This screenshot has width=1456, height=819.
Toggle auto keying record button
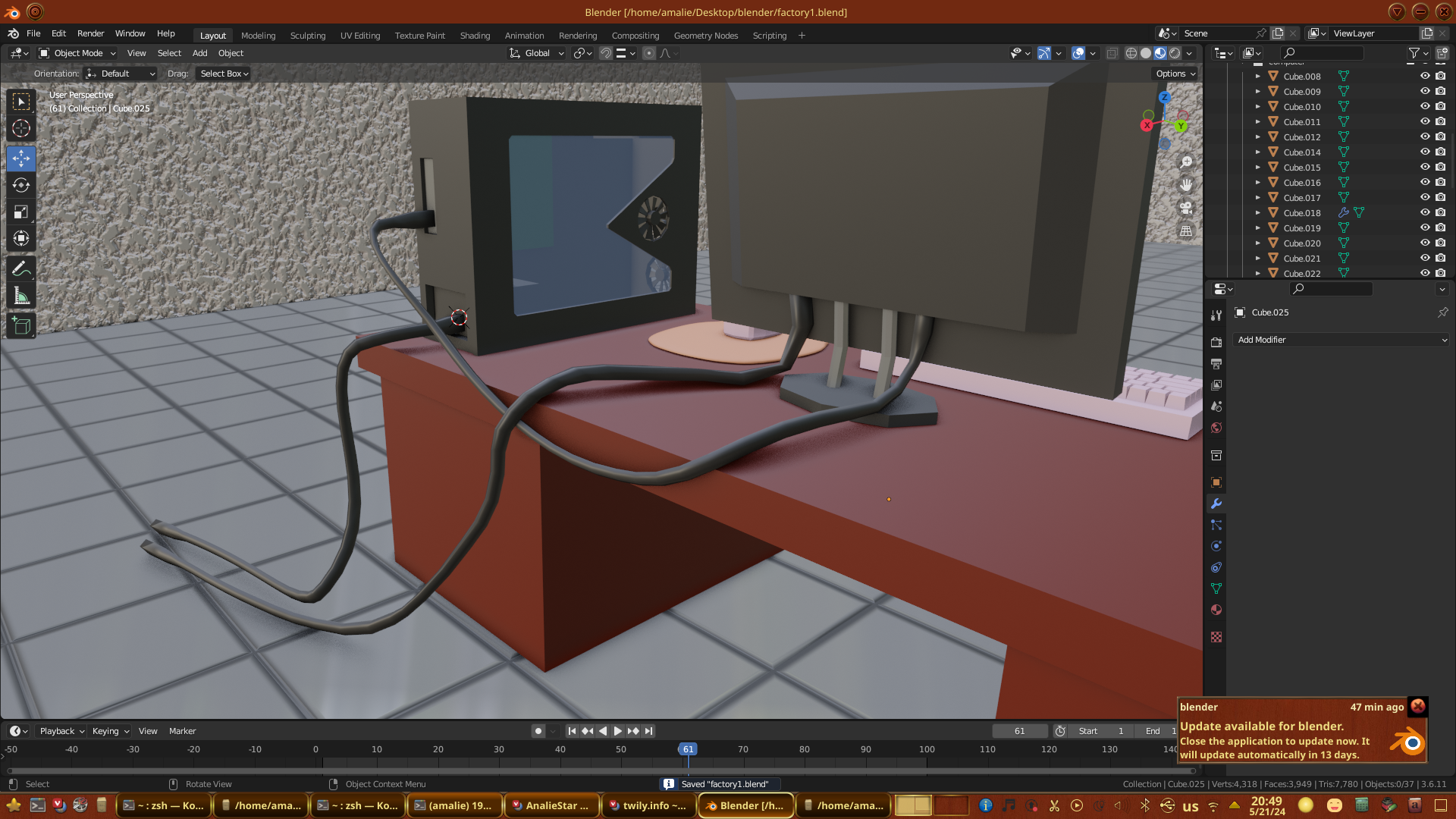point(538,731)
